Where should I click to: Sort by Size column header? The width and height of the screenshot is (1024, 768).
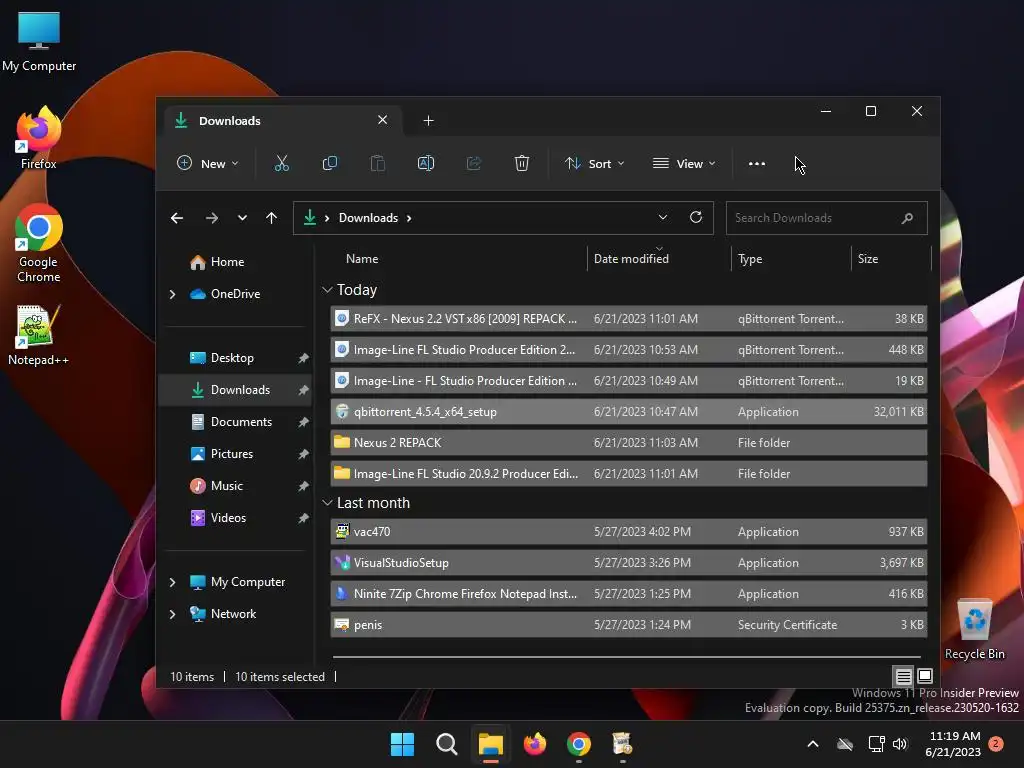pos(867,259)
